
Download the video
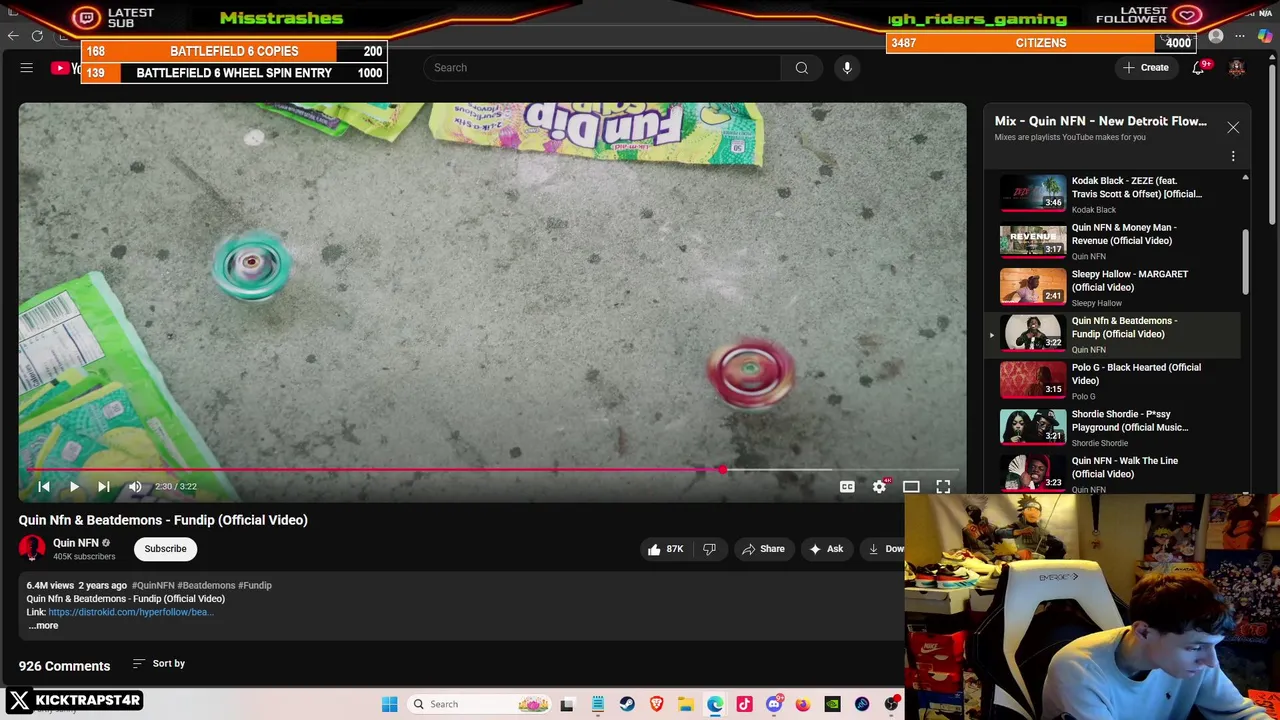tap(883, 549)
